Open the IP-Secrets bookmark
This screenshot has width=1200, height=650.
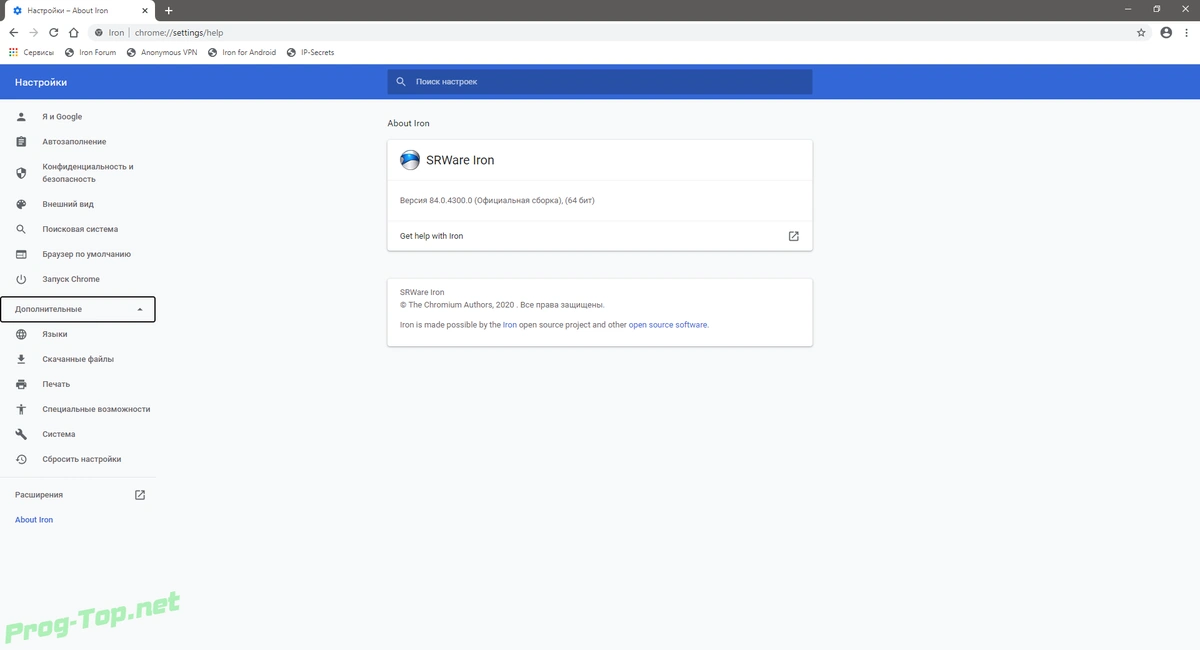(x=310, y=52)
